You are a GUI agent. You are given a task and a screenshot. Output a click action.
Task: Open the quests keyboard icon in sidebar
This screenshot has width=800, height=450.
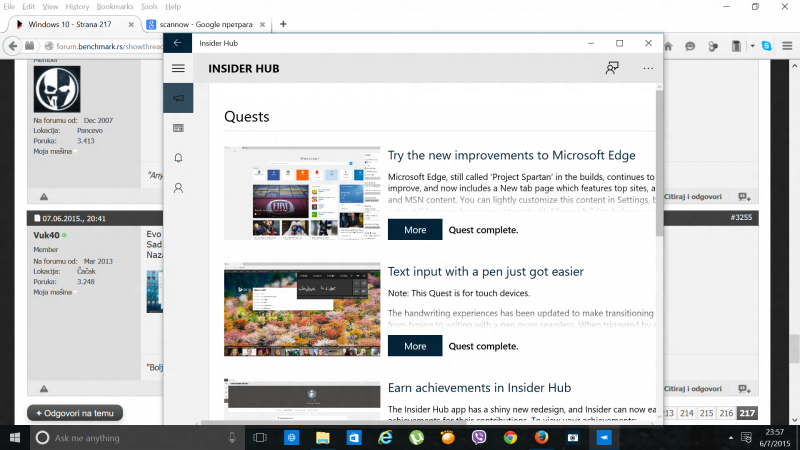[x=178, y=128]
